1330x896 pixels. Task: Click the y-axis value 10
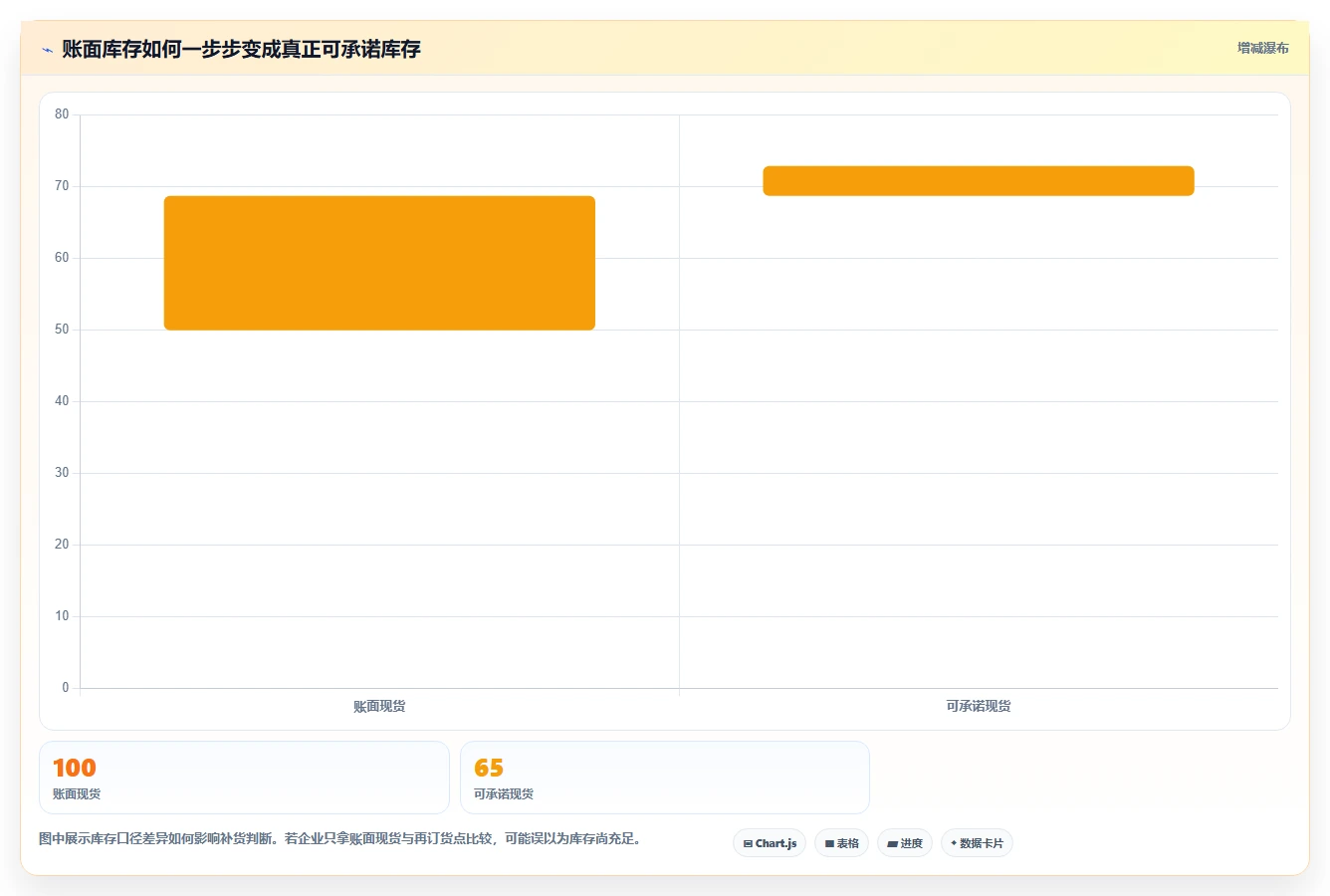pyautogui.click(x=62, y=616)
